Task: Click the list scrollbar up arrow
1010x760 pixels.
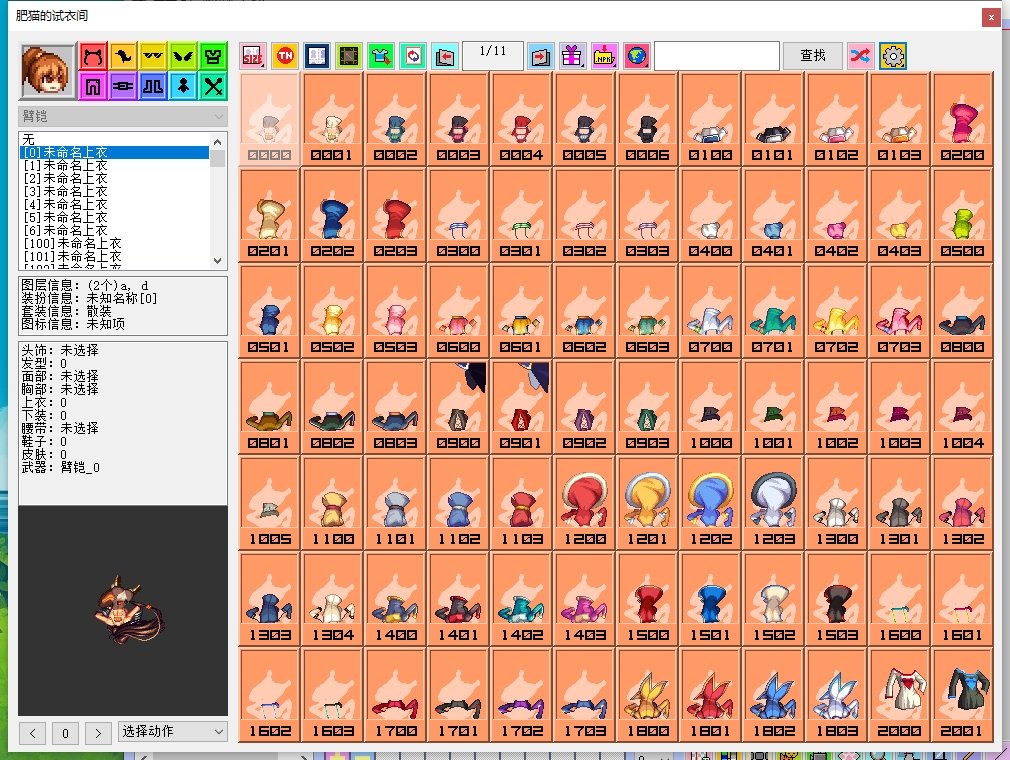Action: [x=218, y=141]
